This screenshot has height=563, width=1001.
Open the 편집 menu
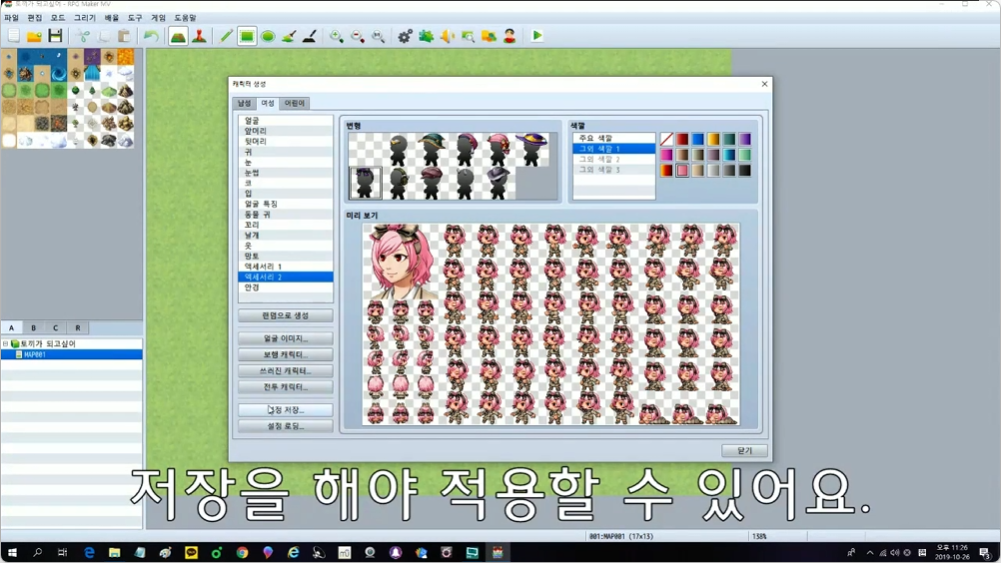point(34,18)
